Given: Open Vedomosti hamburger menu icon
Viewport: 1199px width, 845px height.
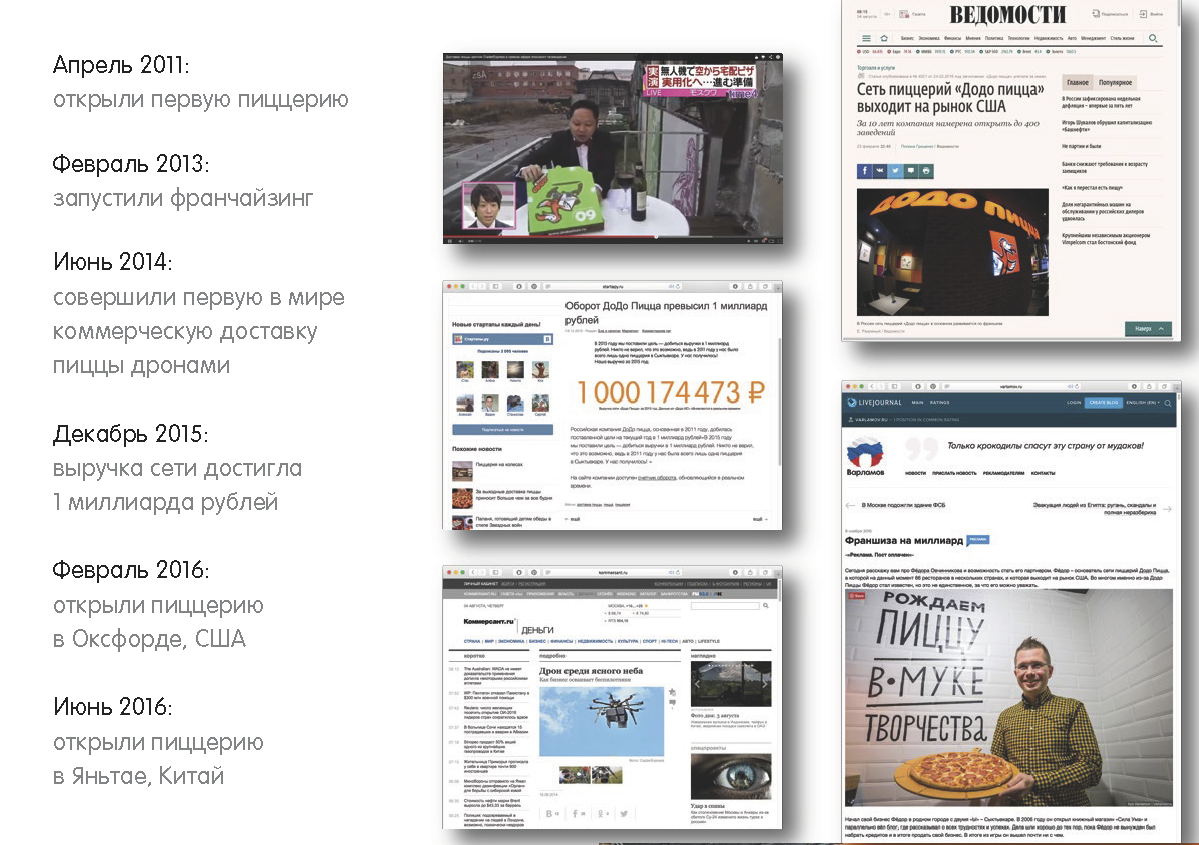Looking at the screenshot, I should (x=866, y=38).
